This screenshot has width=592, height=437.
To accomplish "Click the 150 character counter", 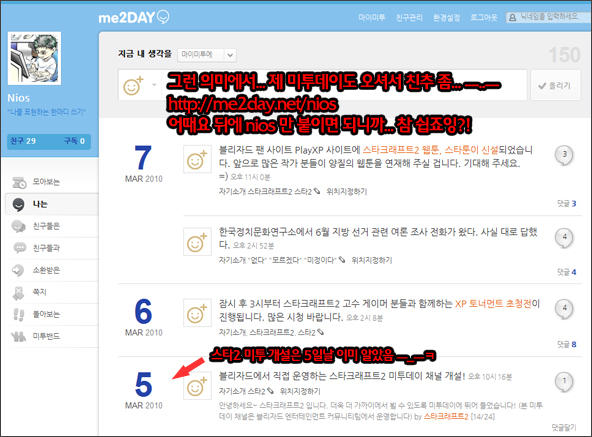I will 564,55.
